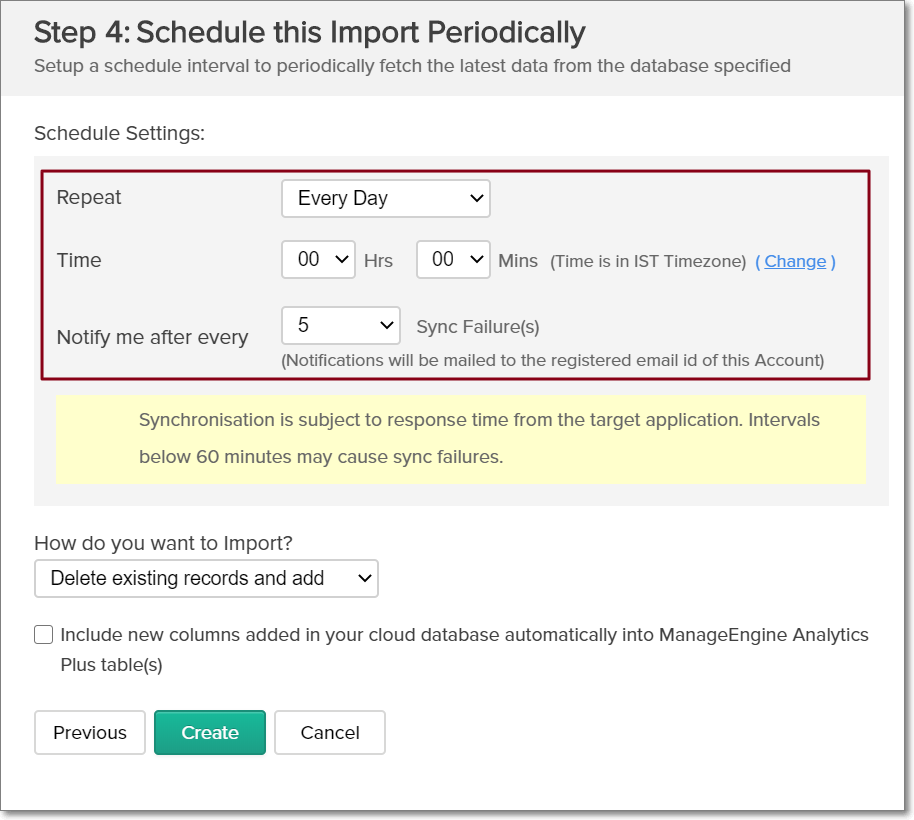Expand the Hrs time dropdown
This screenshot has width=914, height=820.
(318, 260)
